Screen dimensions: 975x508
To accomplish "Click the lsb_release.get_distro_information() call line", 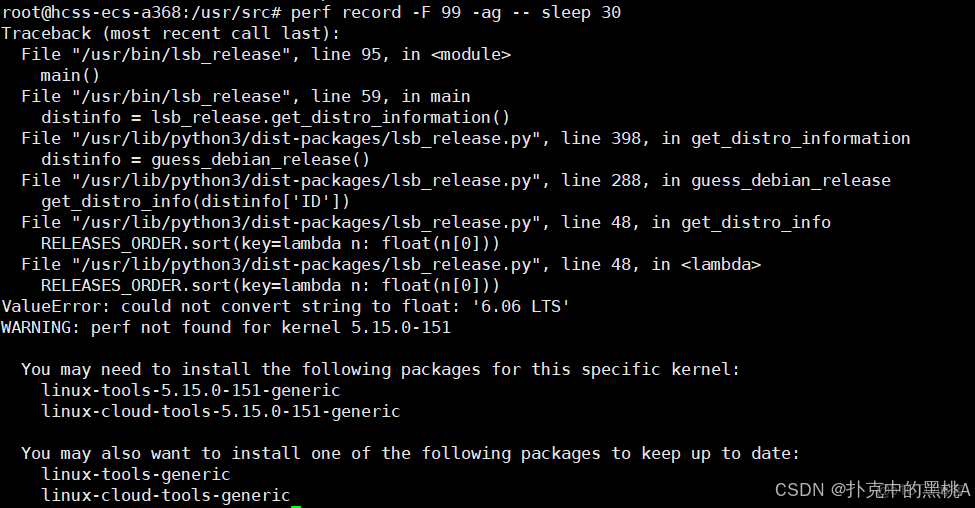I will [x=275, y=117].
